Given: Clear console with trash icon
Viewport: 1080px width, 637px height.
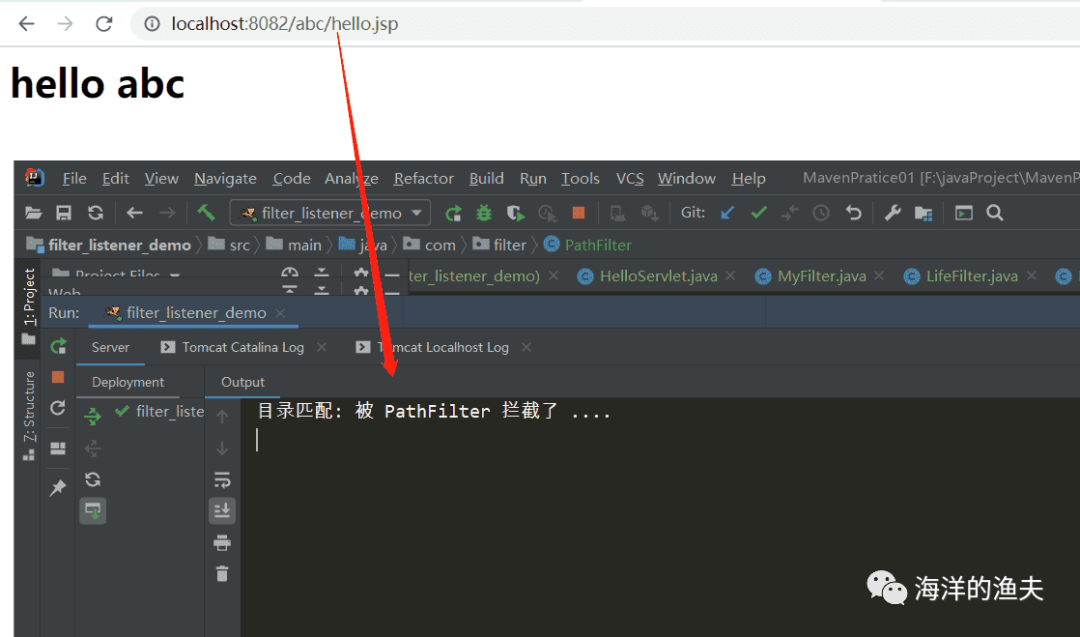Looking at the screenshot, I should coord(222,574).
